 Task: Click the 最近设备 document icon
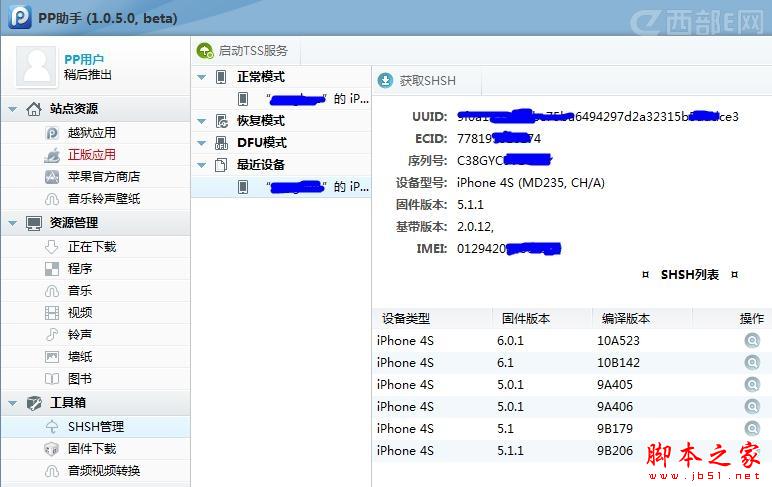[221, 165]
